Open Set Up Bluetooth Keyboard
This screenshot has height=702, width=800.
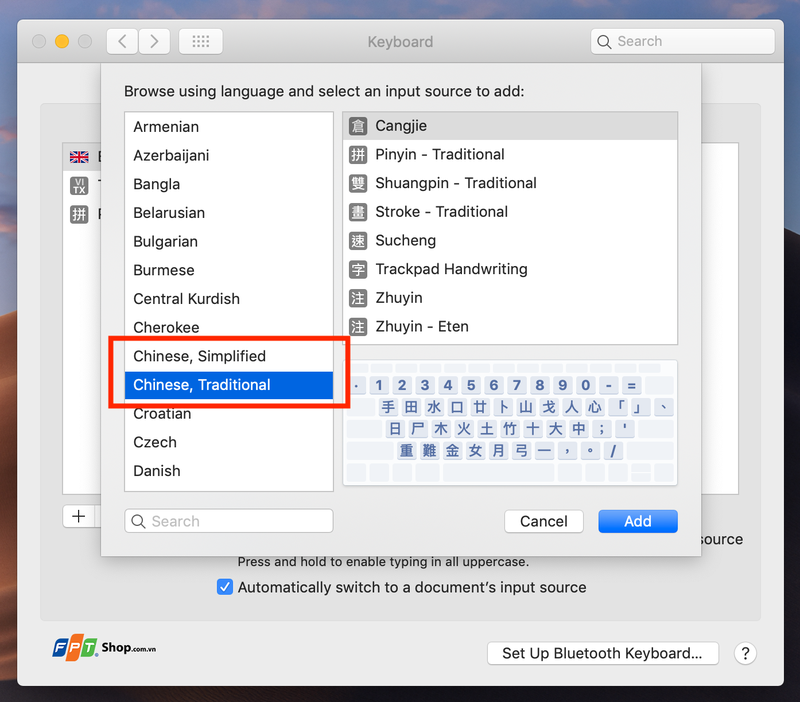pyautogui.click(x=603, y=653)
